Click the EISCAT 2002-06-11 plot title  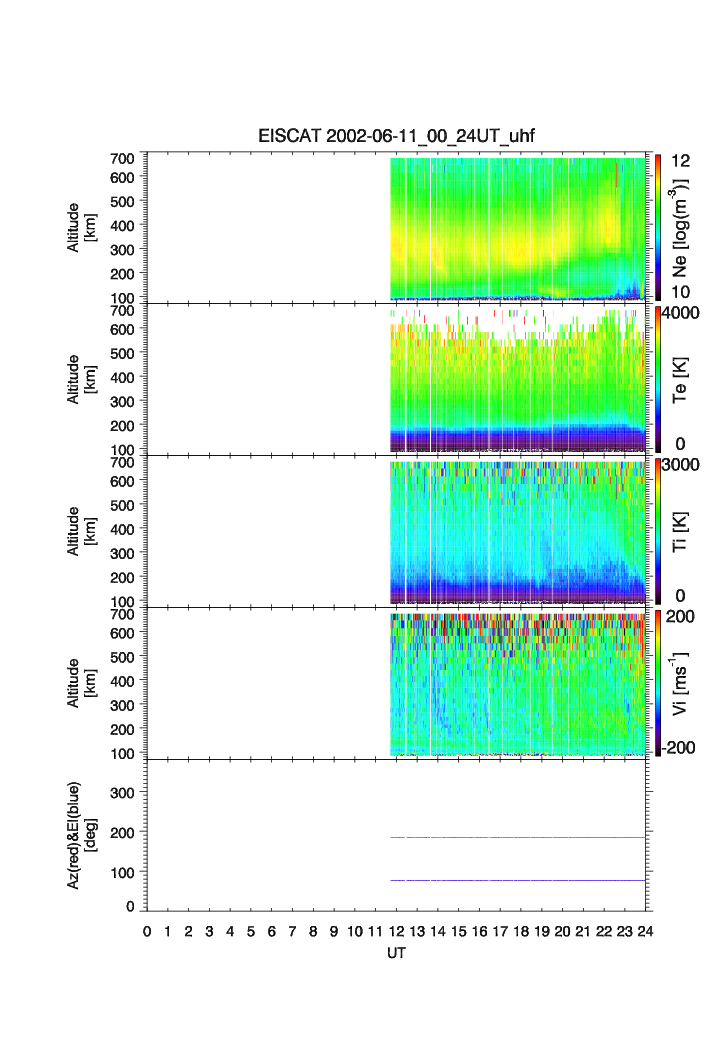click(x=397, y=138)
